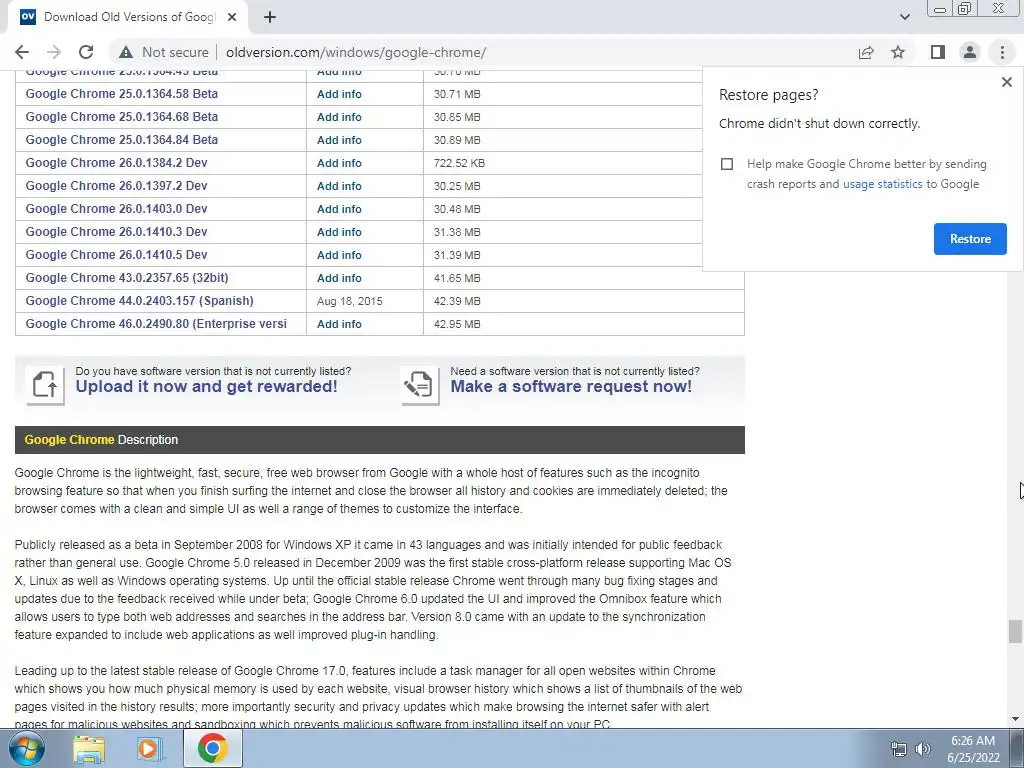Click Make a software request now
1024x768 pixels.
pos(571,387)
